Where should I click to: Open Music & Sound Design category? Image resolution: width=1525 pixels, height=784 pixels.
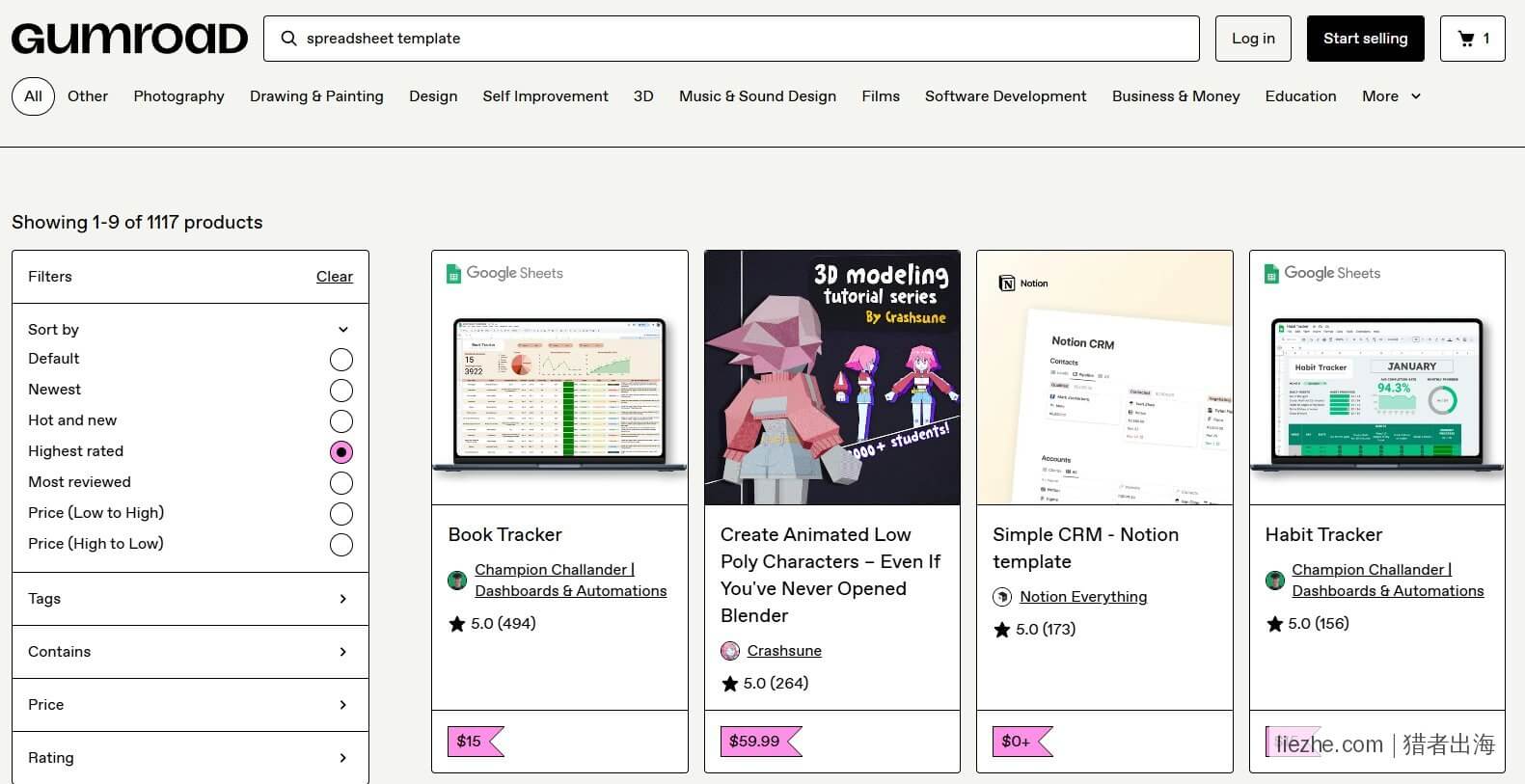[757, 96]
